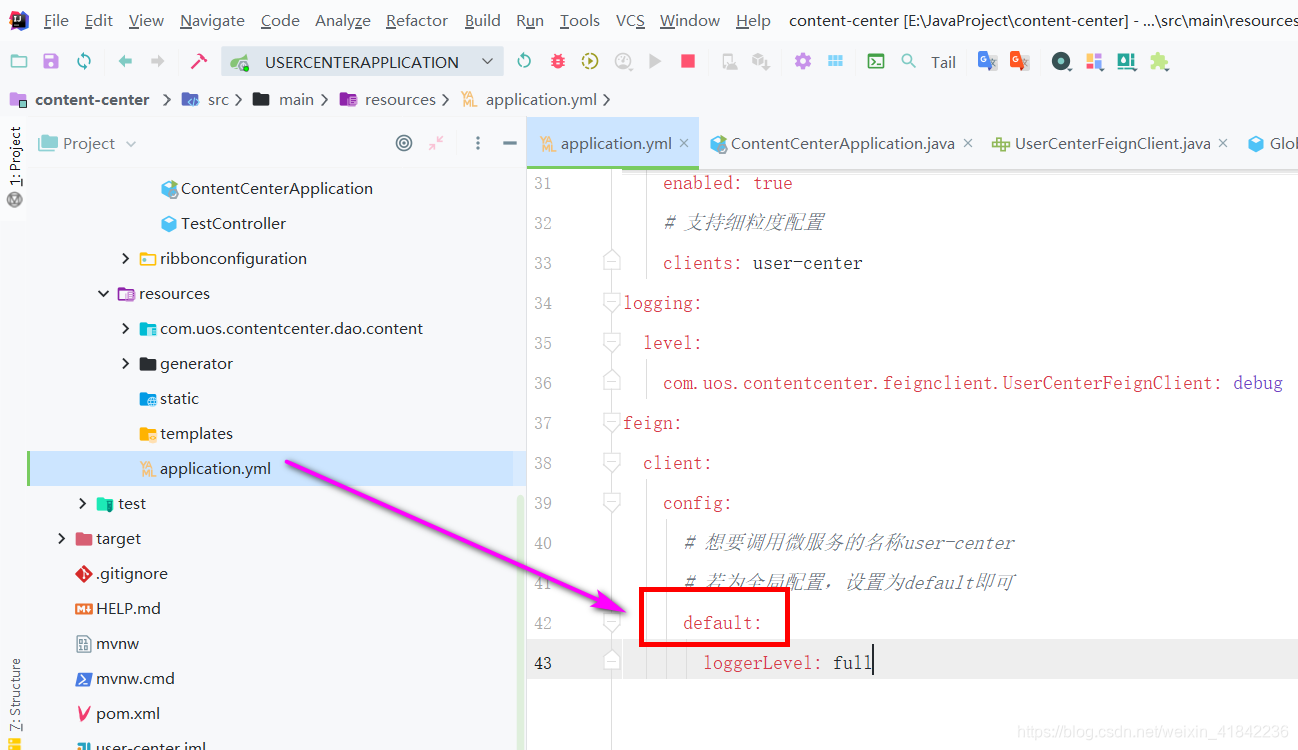Close the ContentCenterApplication.java tab
This screenshot has height=750, width=1298.
[x=968, y=143]
